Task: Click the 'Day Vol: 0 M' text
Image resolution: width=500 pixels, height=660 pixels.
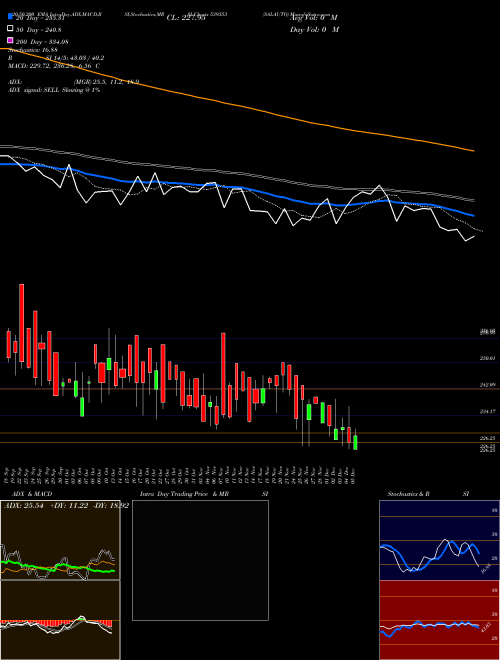Action: coord(314,29)
